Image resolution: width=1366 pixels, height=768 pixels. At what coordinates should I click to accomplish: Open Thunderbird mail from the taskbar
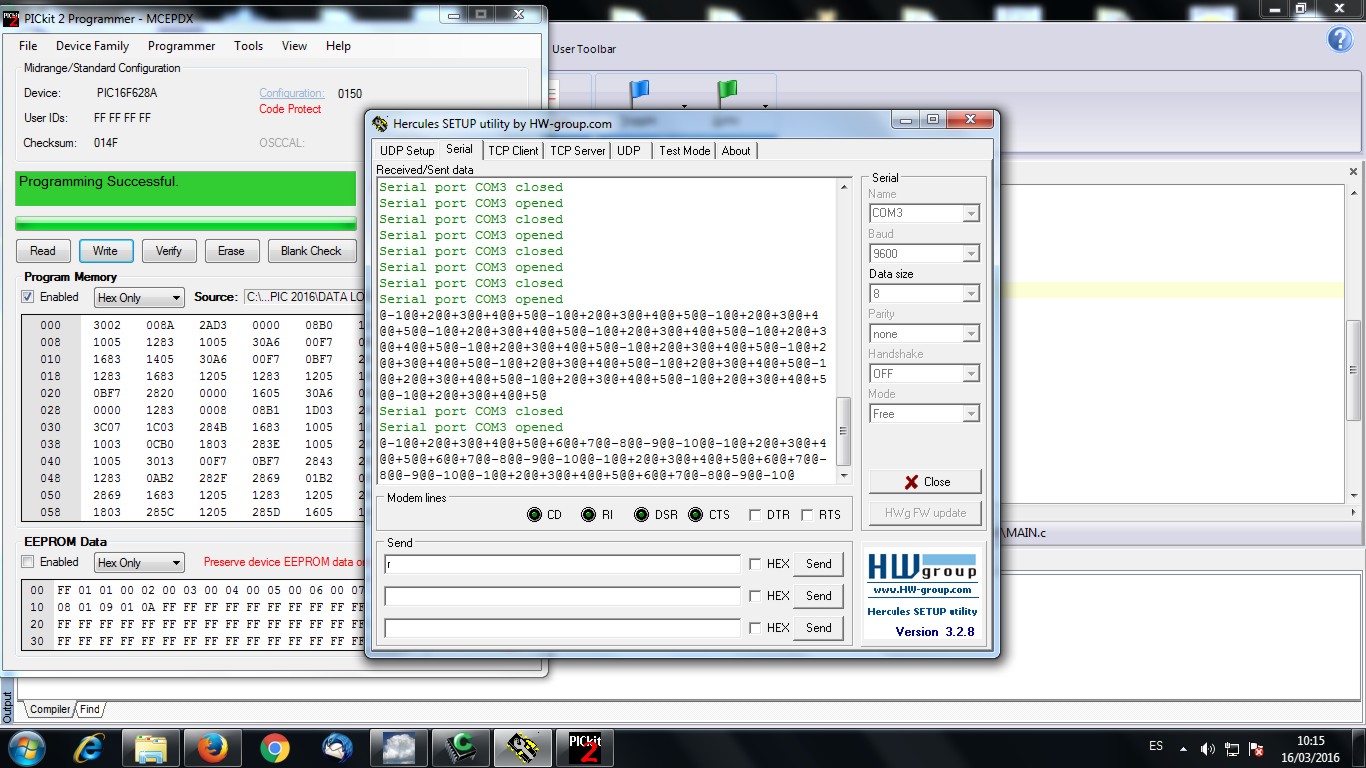click(337, 747)
